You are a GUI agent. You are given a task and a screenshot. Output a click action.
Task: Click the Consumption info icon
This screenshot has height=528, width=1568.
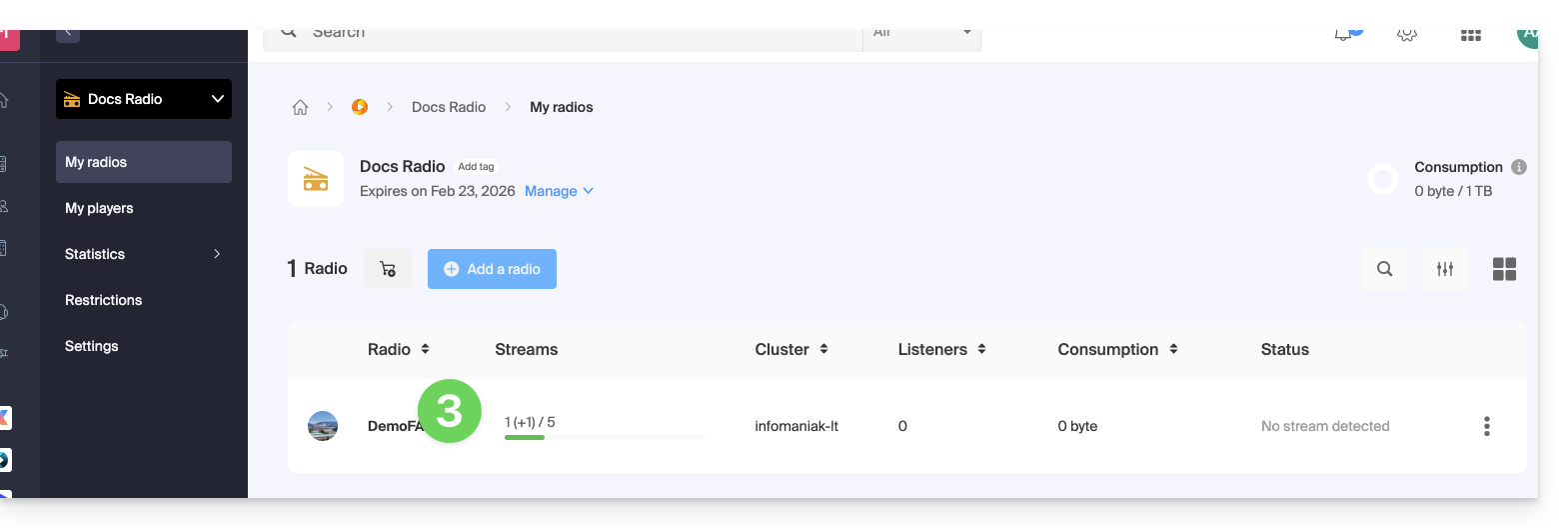point(1518,167)
